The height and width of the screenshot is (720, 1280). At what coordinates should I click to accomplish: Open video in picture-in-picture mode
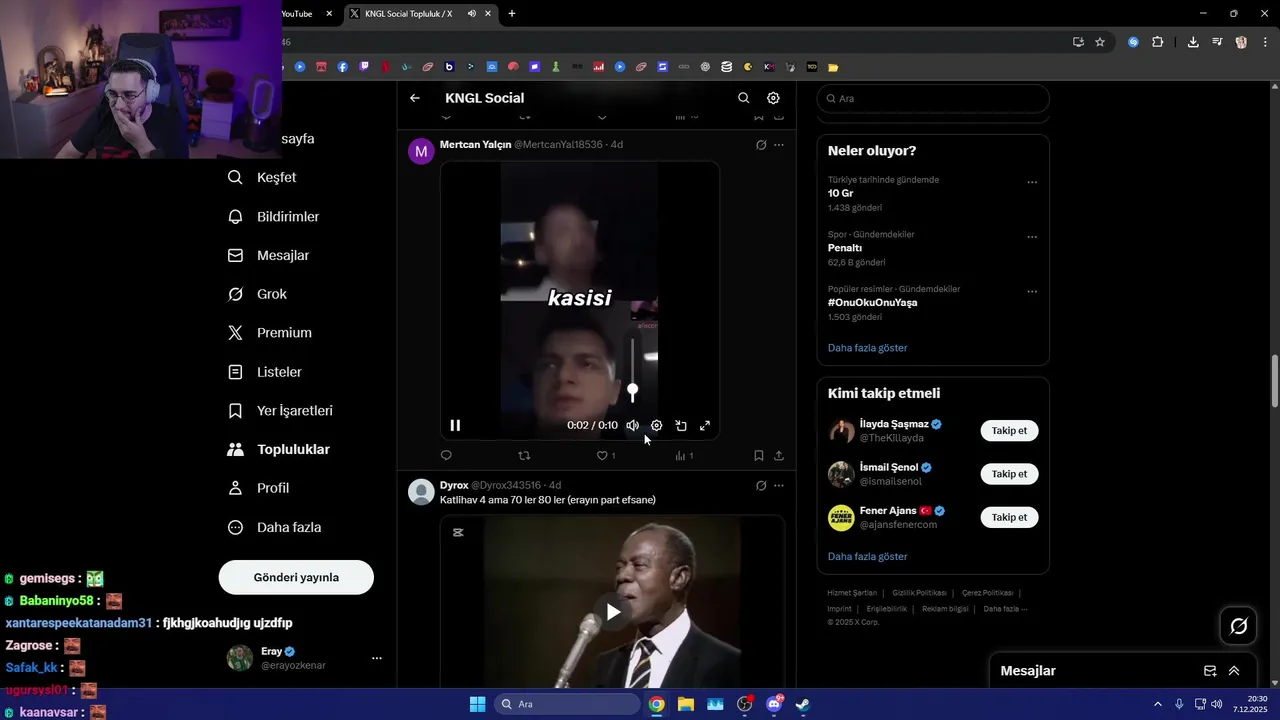point(681,425)
